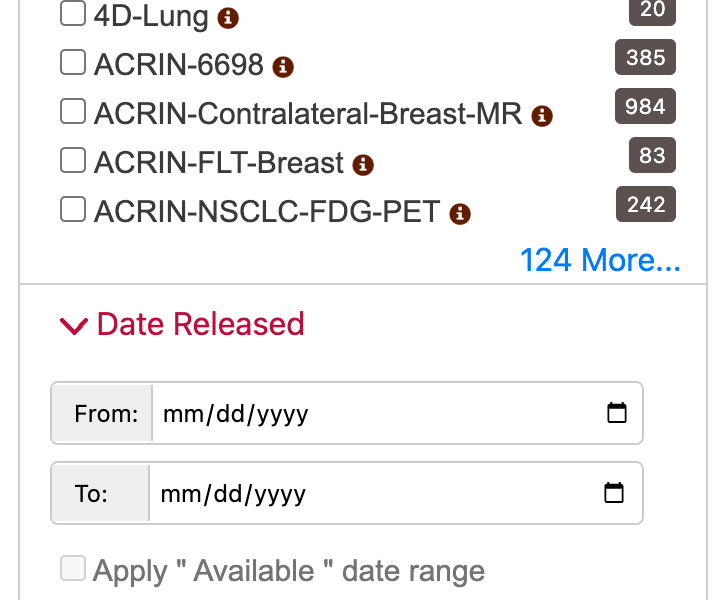Click the From date mm/dd/yyyy field
The width and height of the screenshot is (718, 600).
[x=397, y=413]
